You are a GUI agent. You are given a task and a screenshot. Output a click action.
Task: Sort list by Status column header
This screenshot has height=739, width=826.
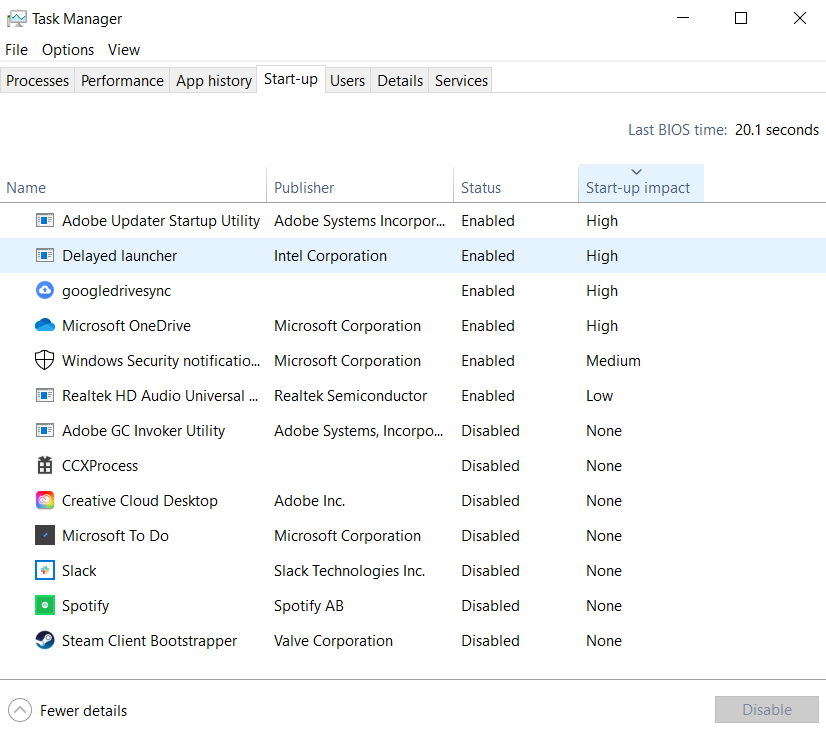pos(481,187)
